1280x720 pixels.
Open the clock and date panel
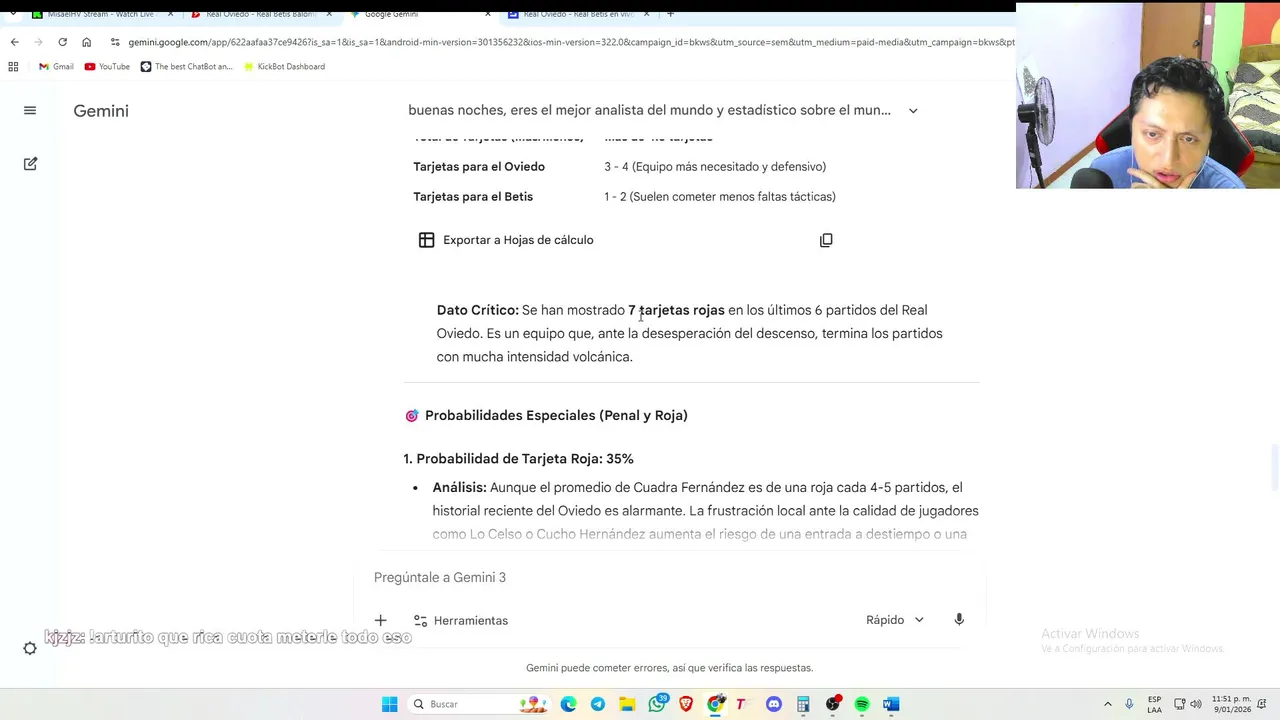click(x=1230, y=704)
